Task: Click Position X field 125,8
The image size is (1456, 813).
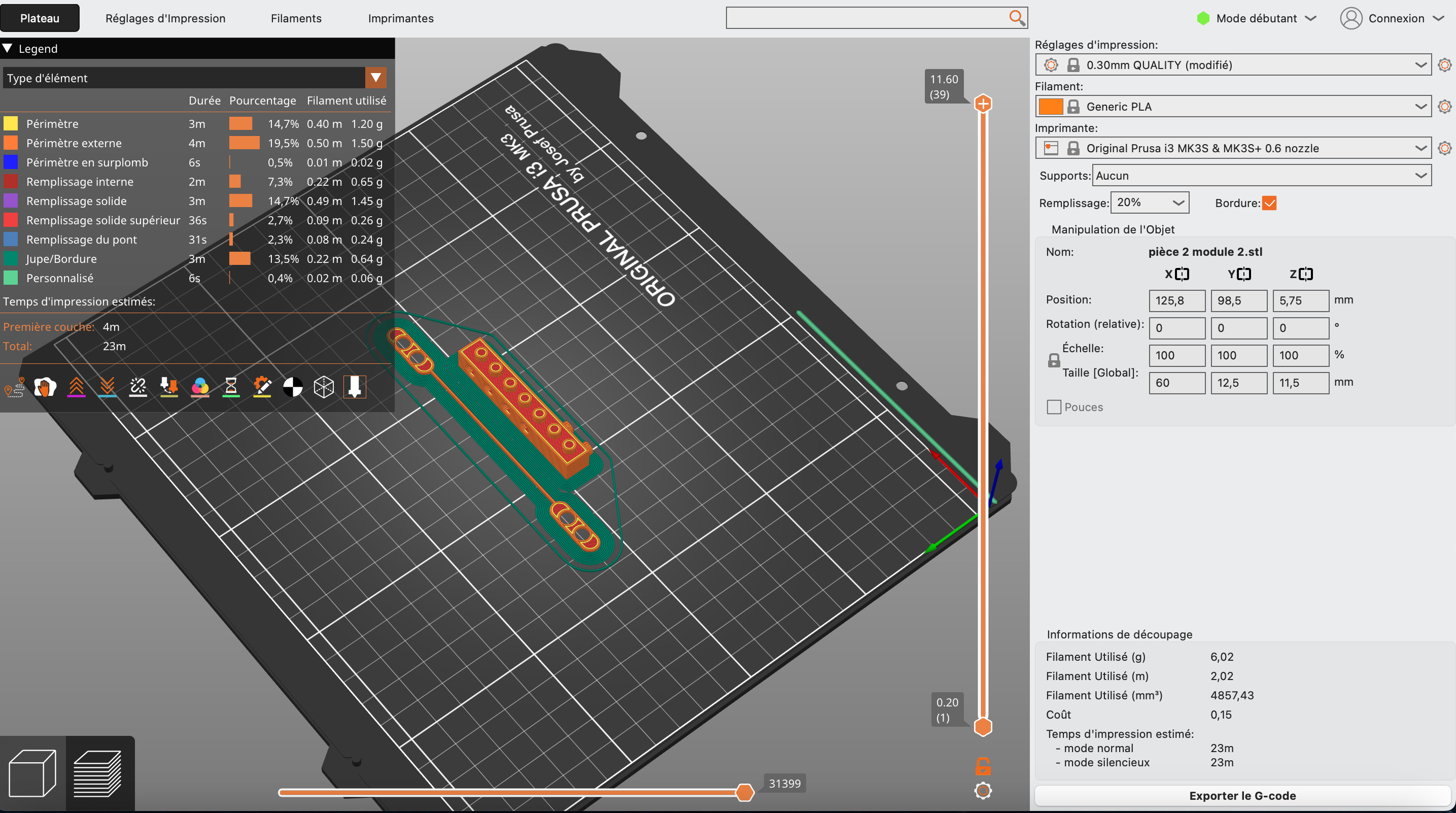Action: point(1177,300)
